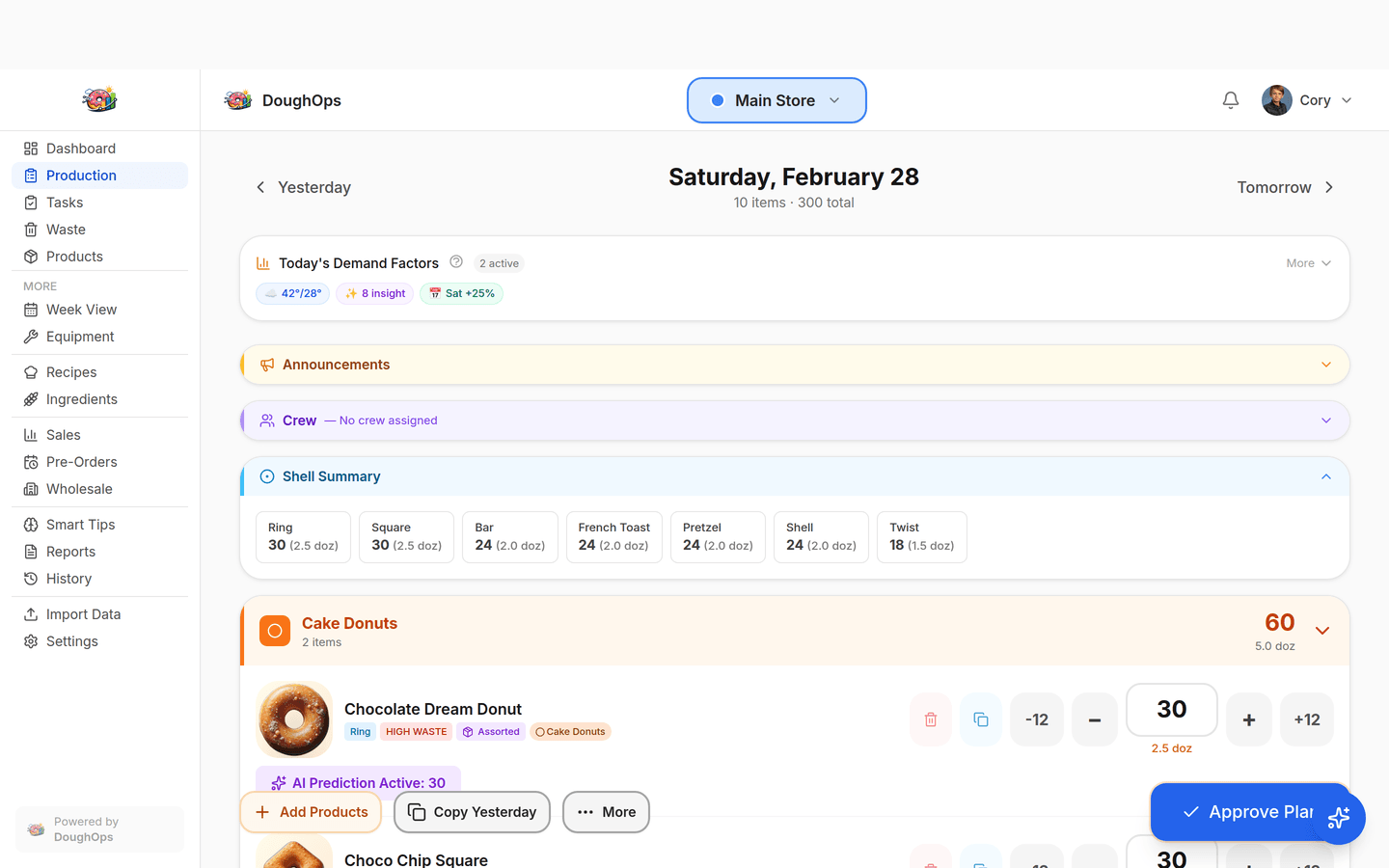View Smart Tips from the sidebar
Viewport: 1389px width, 868px height.
pos(81,524)
